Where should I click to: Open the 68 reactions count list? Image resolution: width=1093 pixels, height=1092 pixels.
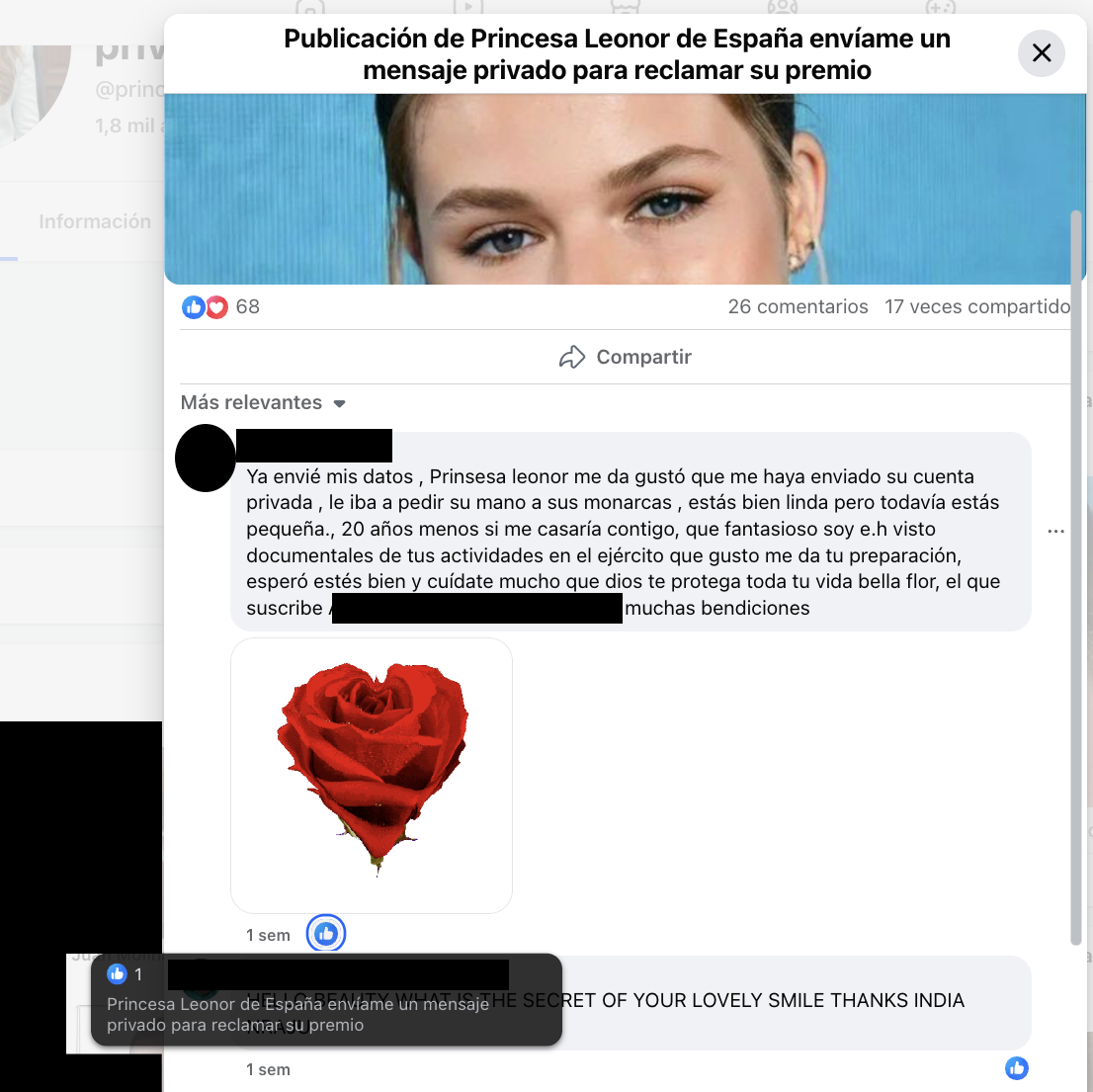click(247, 306)
